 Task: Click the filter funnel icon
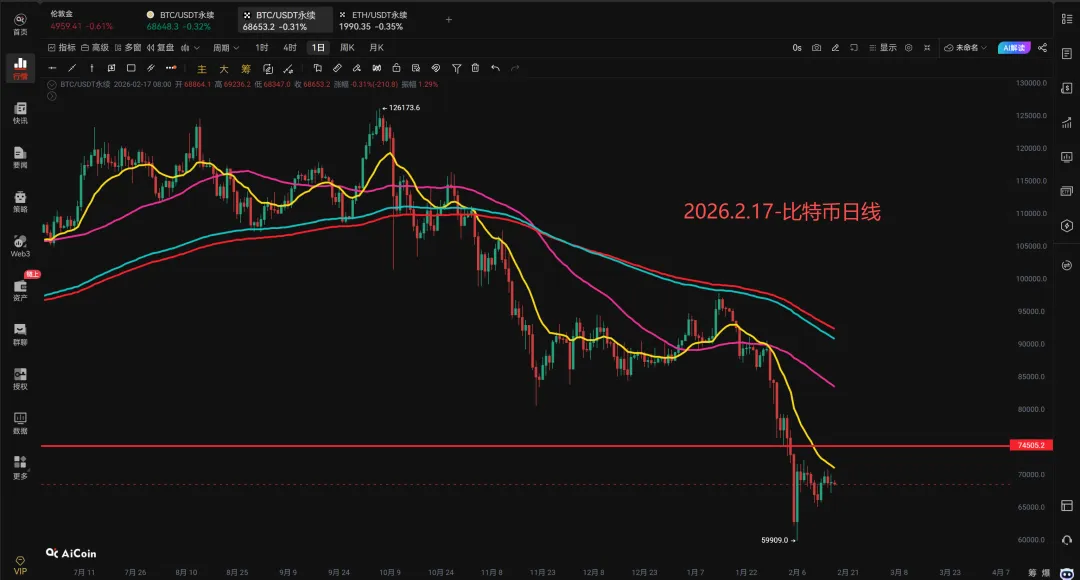point(456,68)
